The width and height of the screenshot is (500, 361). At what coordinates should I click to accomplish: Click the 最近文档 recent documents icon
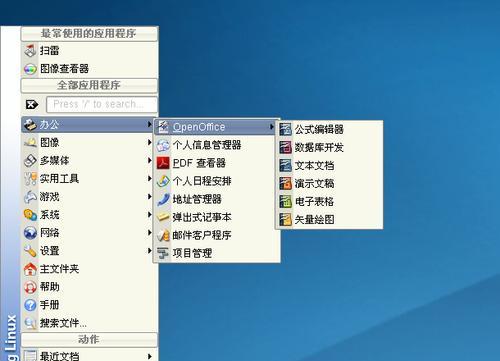coord(30,355)
